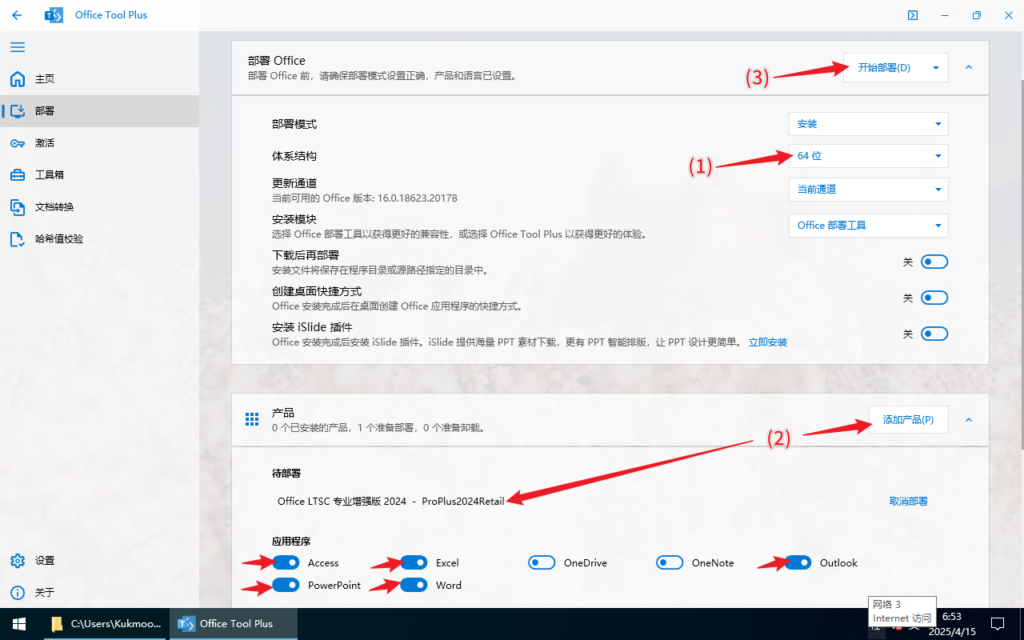The height and width of the screenshot is (640, 1024).
Task: Open the arrow menu next to 开始部署(D)
Action: (936, 68)
